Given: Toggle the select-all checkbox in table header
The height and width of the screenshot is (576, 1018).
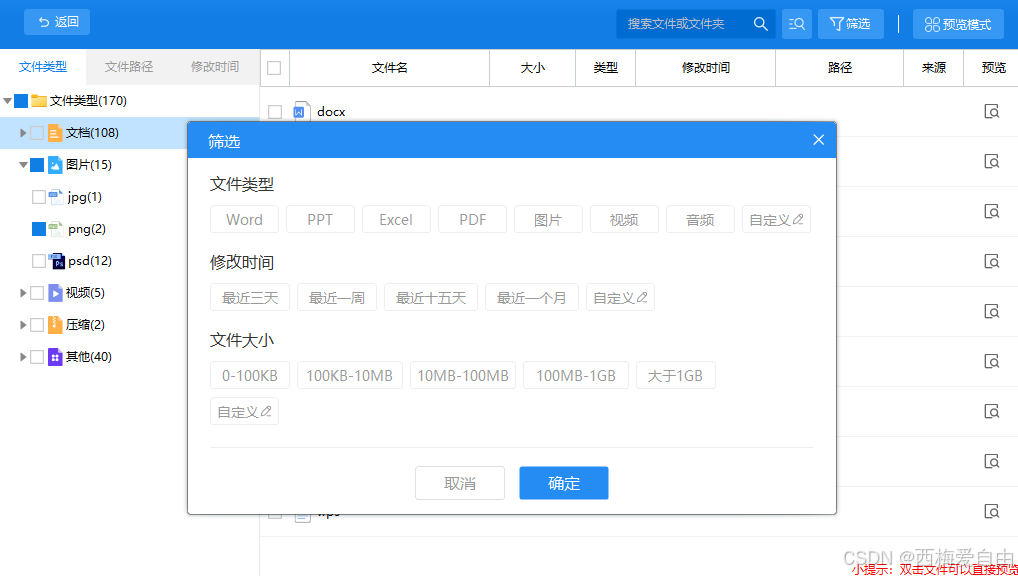Looking at the screenshot, I should tap(274, 68).
